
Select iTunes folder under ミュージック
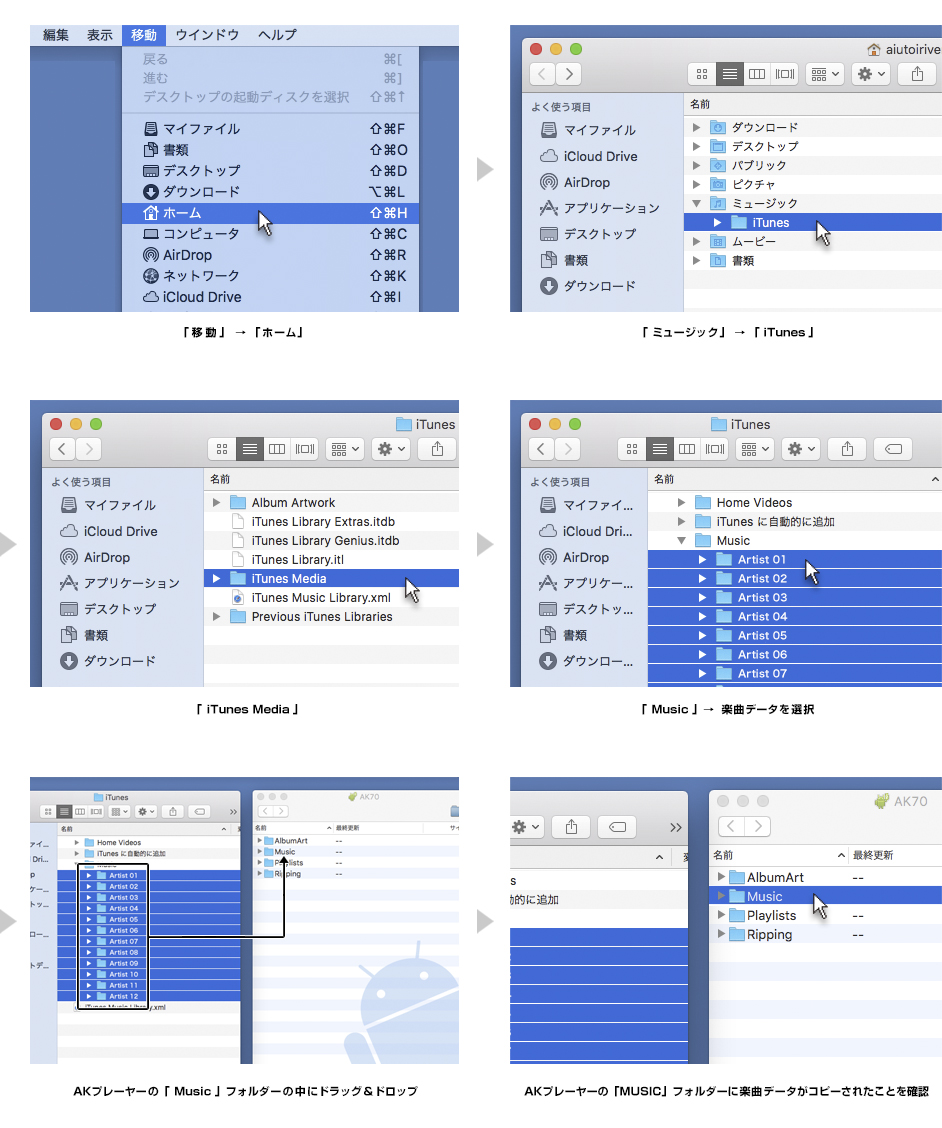pyautogui.click(x=812, y=222)
